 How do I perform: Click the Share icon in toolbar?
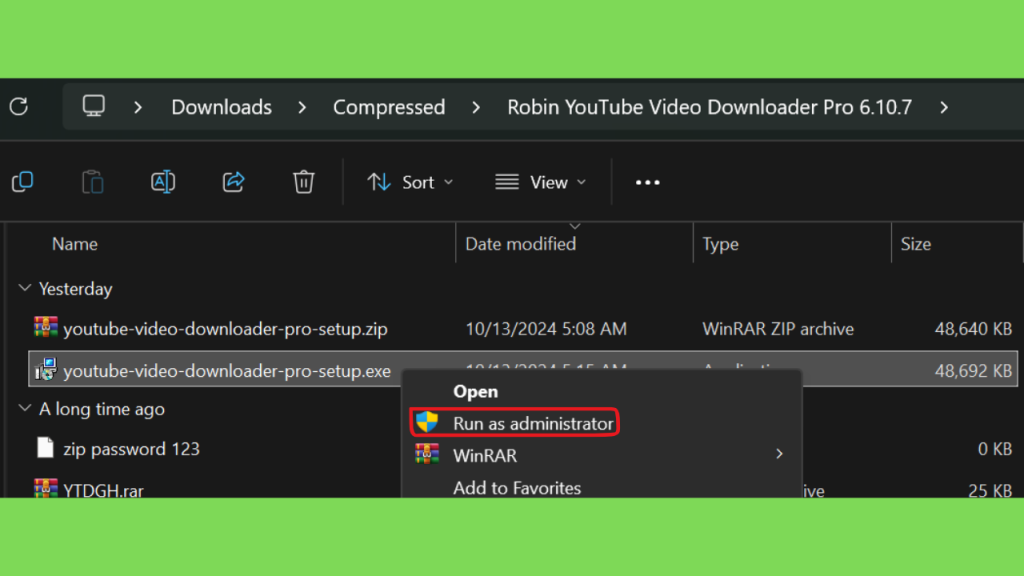click(x=233, y=182)
